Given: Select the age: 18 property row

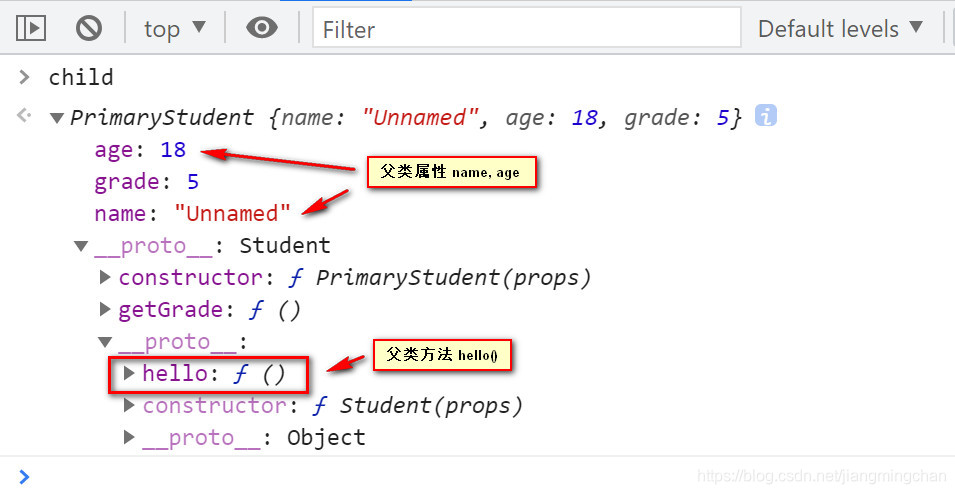Looking at the screenshot, I should [x=140, y=150].
